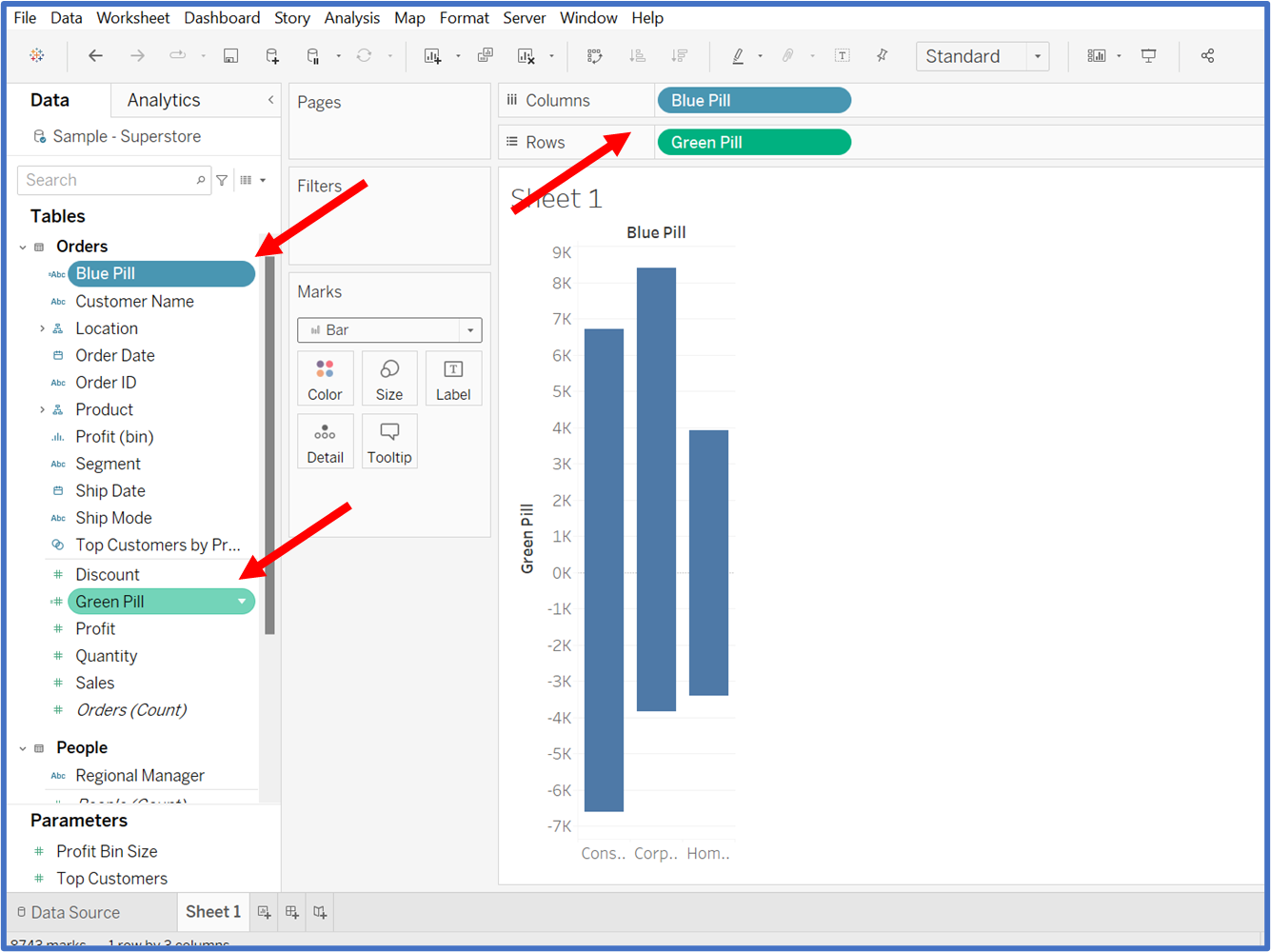Click the Highlight pen icon
The width and height of the screenshot is (1271, 952).
(738, 55)
